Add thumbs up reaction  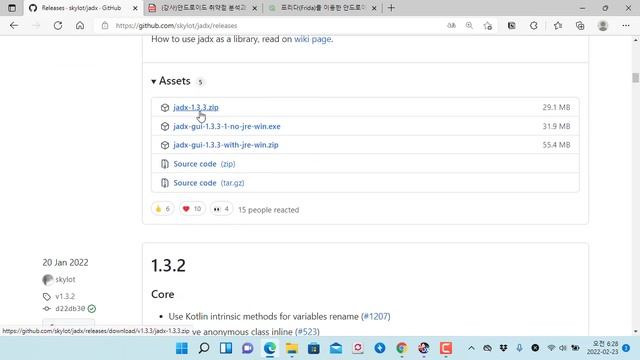click(162, 209)
